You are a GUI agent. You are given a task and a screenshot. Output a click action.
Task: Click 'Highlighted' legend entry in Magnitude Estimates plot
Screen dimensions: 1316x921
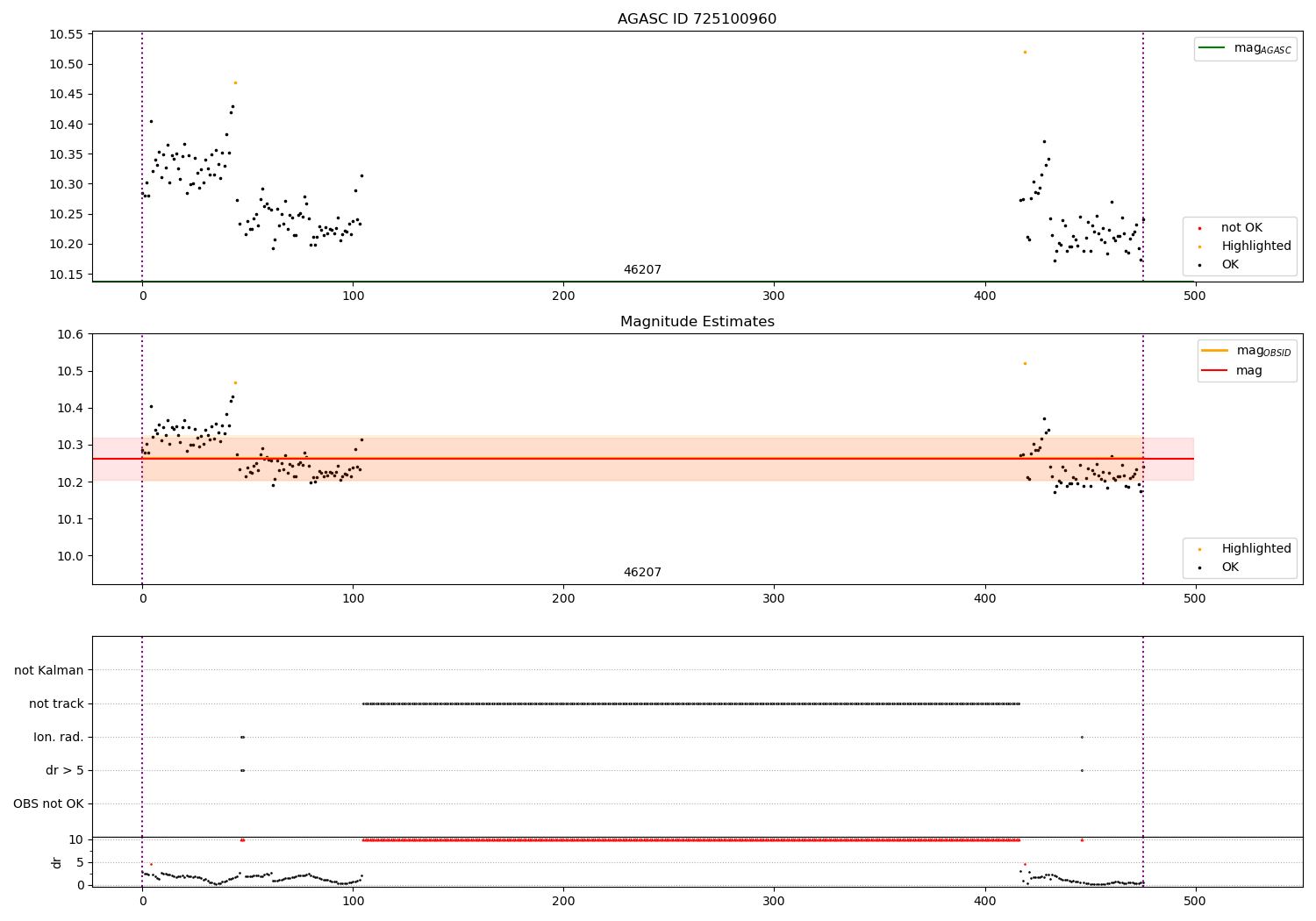pyautogui.click(x=1256, y=549)
